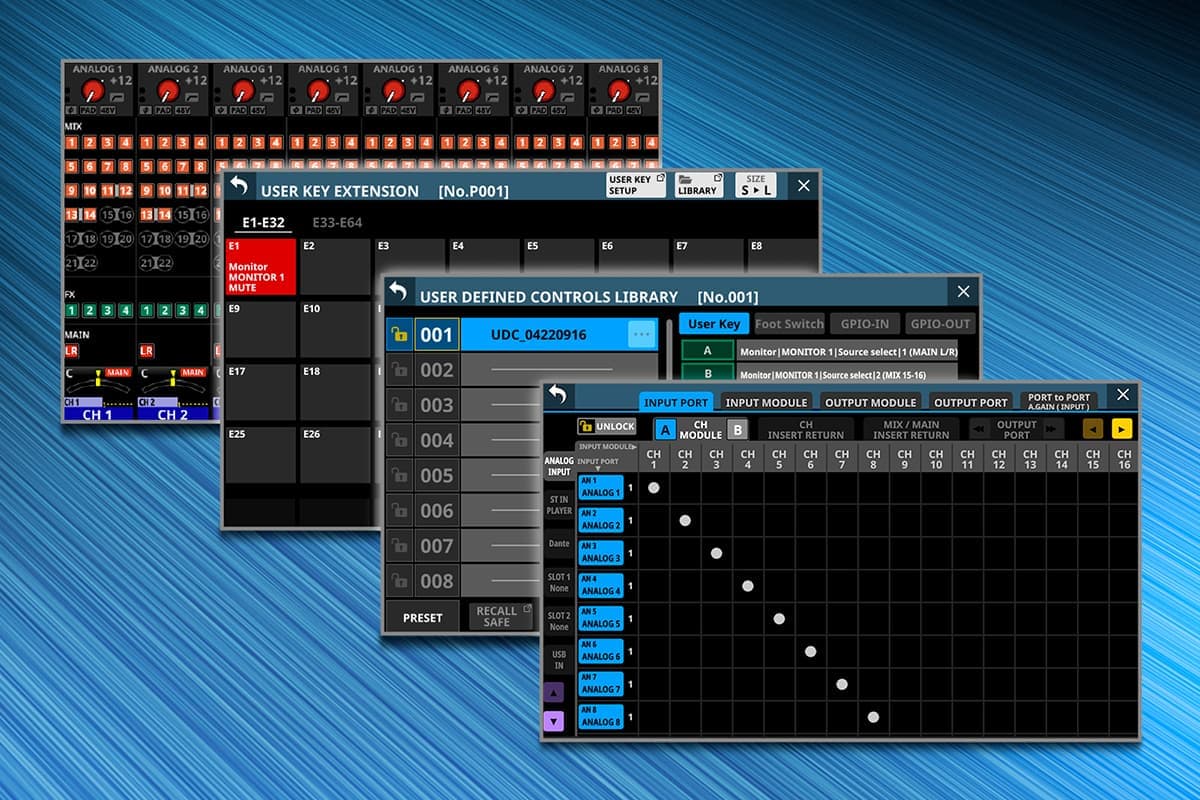Click the pan arc on the CH 1 strip

click(97, 382)
